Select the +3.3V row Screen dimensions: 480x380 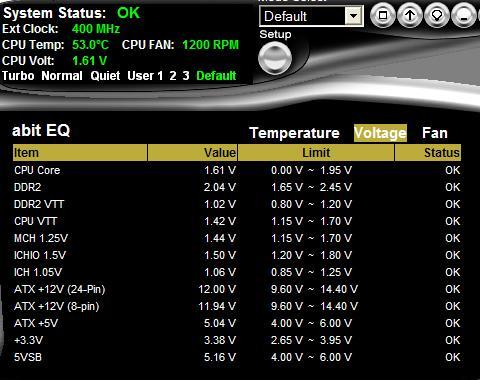click(237, 340)
